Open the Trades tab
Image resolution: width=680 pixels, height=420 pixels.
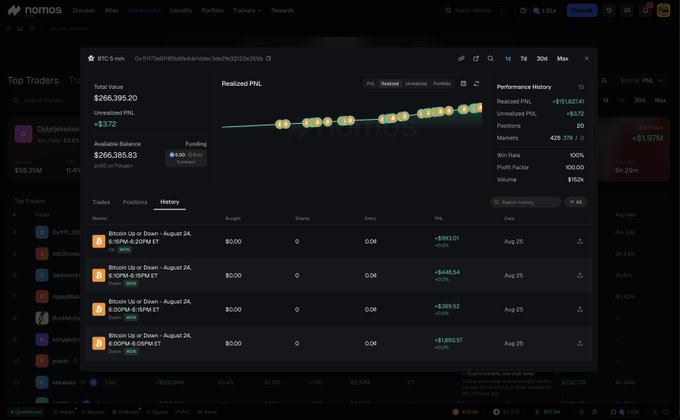tap(101, 202)
